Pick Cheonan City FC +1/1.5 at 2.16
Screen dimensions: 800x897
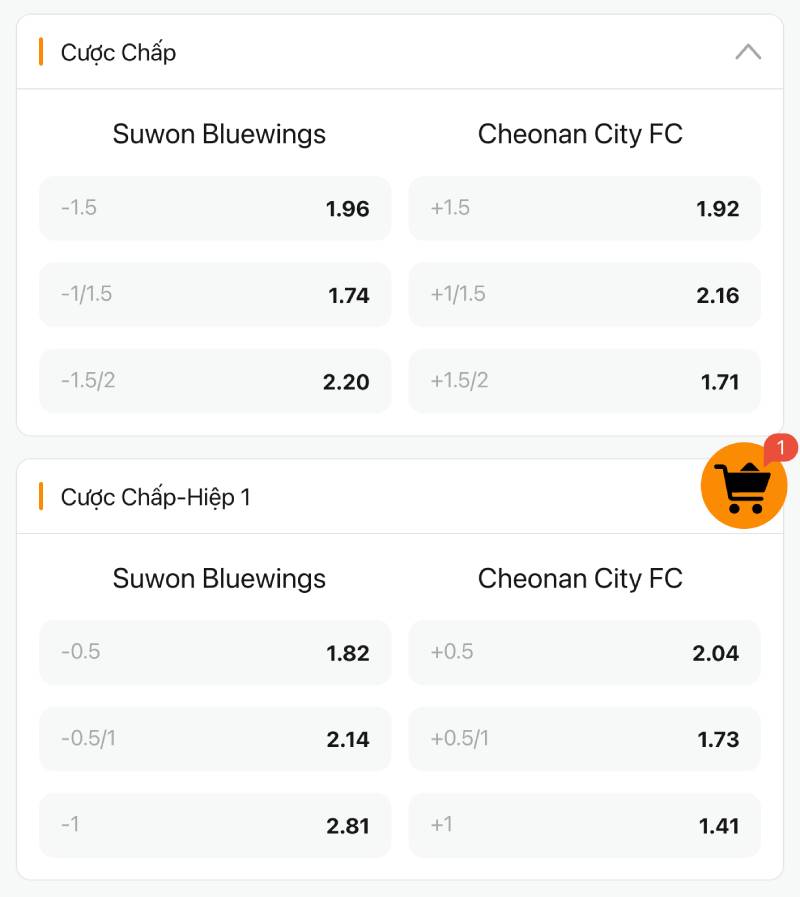[584, 295]
